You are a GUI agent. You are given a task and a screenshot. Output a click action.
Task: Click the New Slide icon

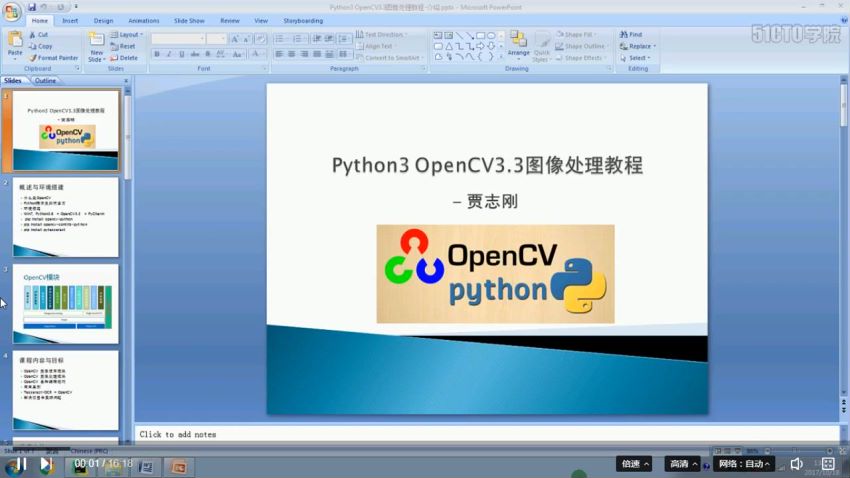pos(96,40)
